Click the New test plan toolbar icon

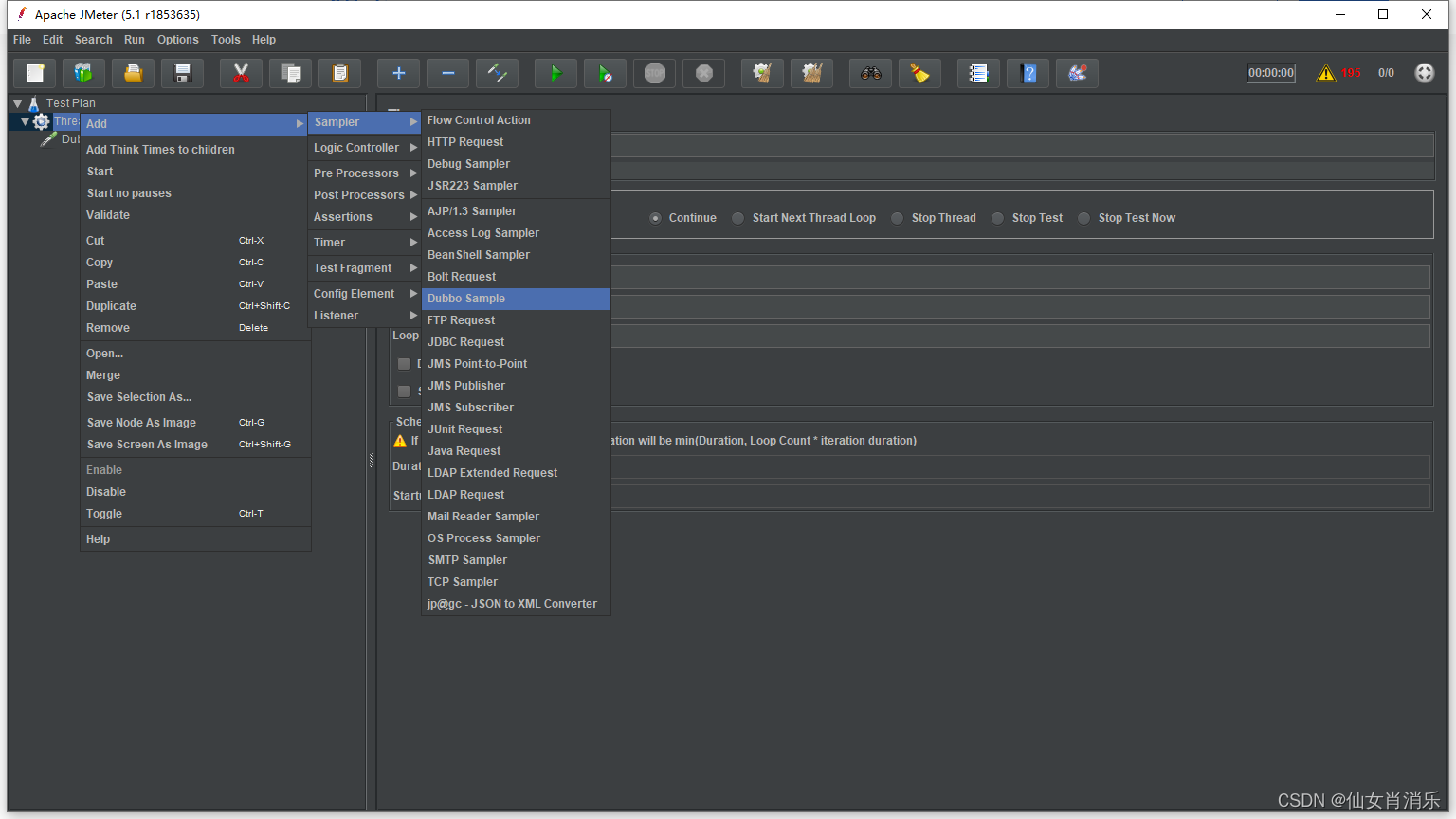pyautogui.click(x=35, y=73)
